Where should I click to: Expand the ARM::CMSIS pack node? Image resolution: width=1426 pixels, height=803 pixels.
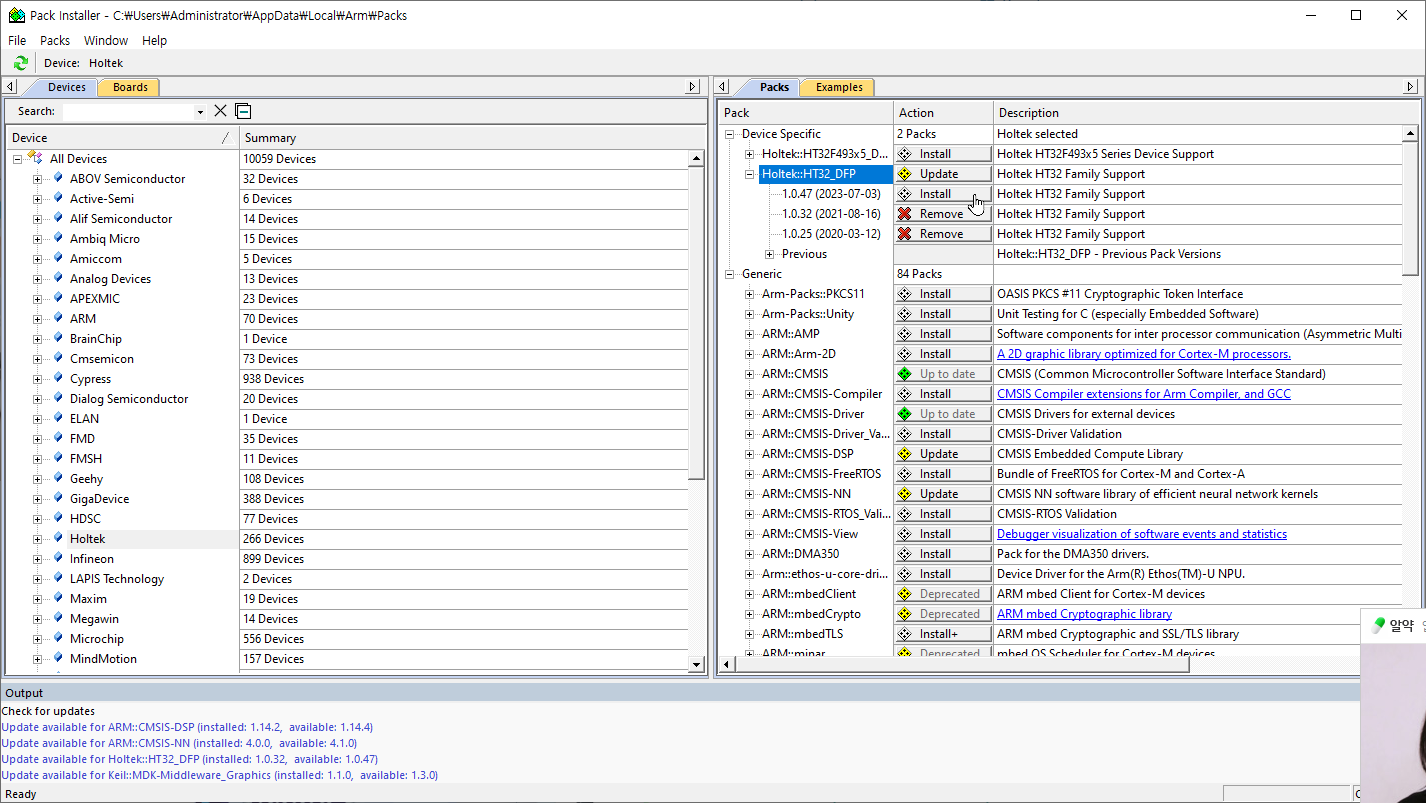tap(750, 374)
